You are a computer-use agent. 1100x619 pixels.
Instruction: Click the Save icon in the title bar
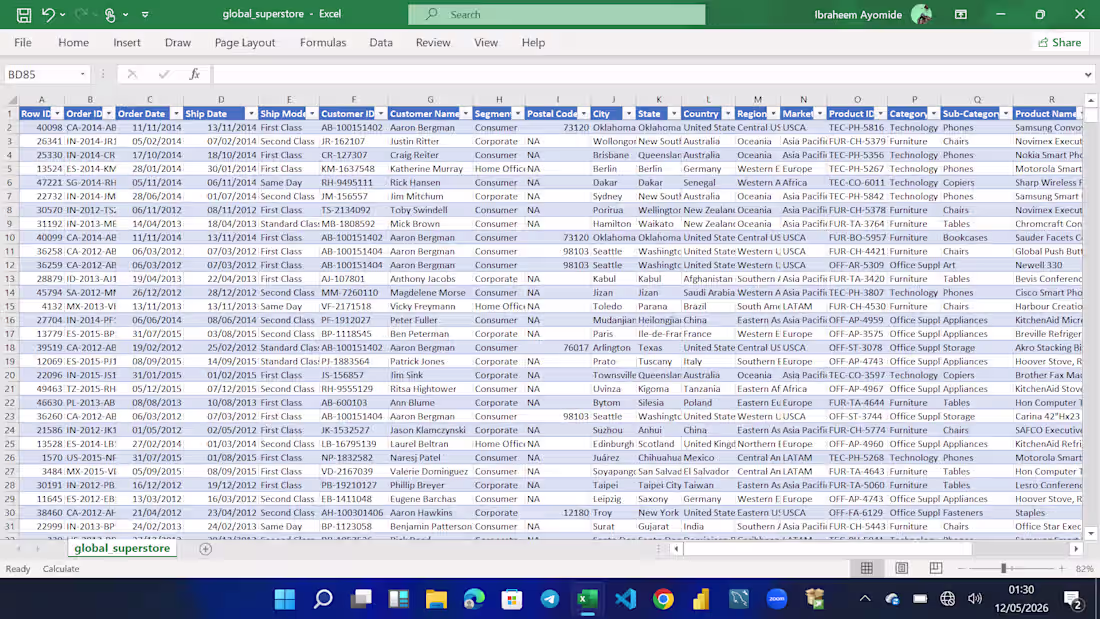(24, 14)
